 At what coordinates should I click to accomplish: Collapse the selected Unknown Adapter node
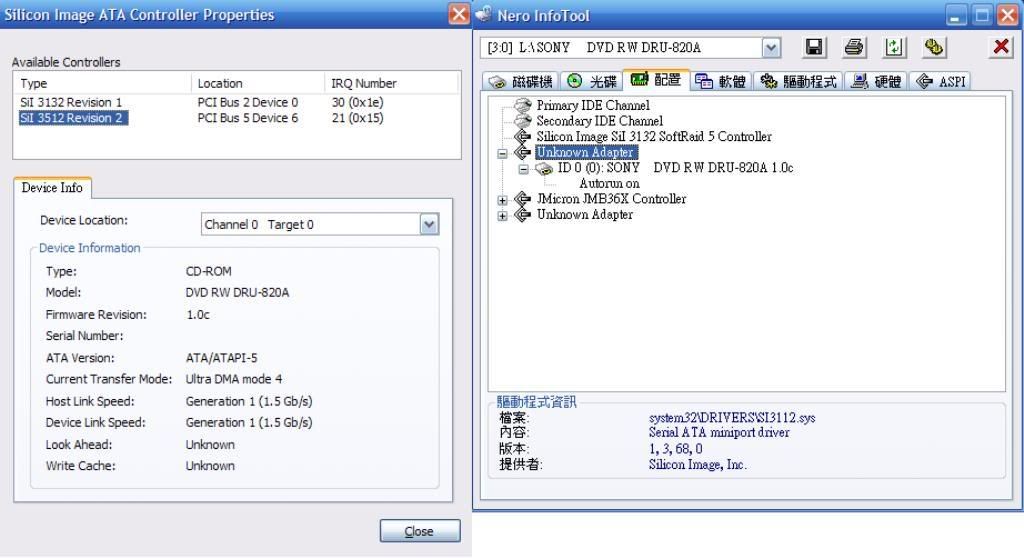coord(502,154)
